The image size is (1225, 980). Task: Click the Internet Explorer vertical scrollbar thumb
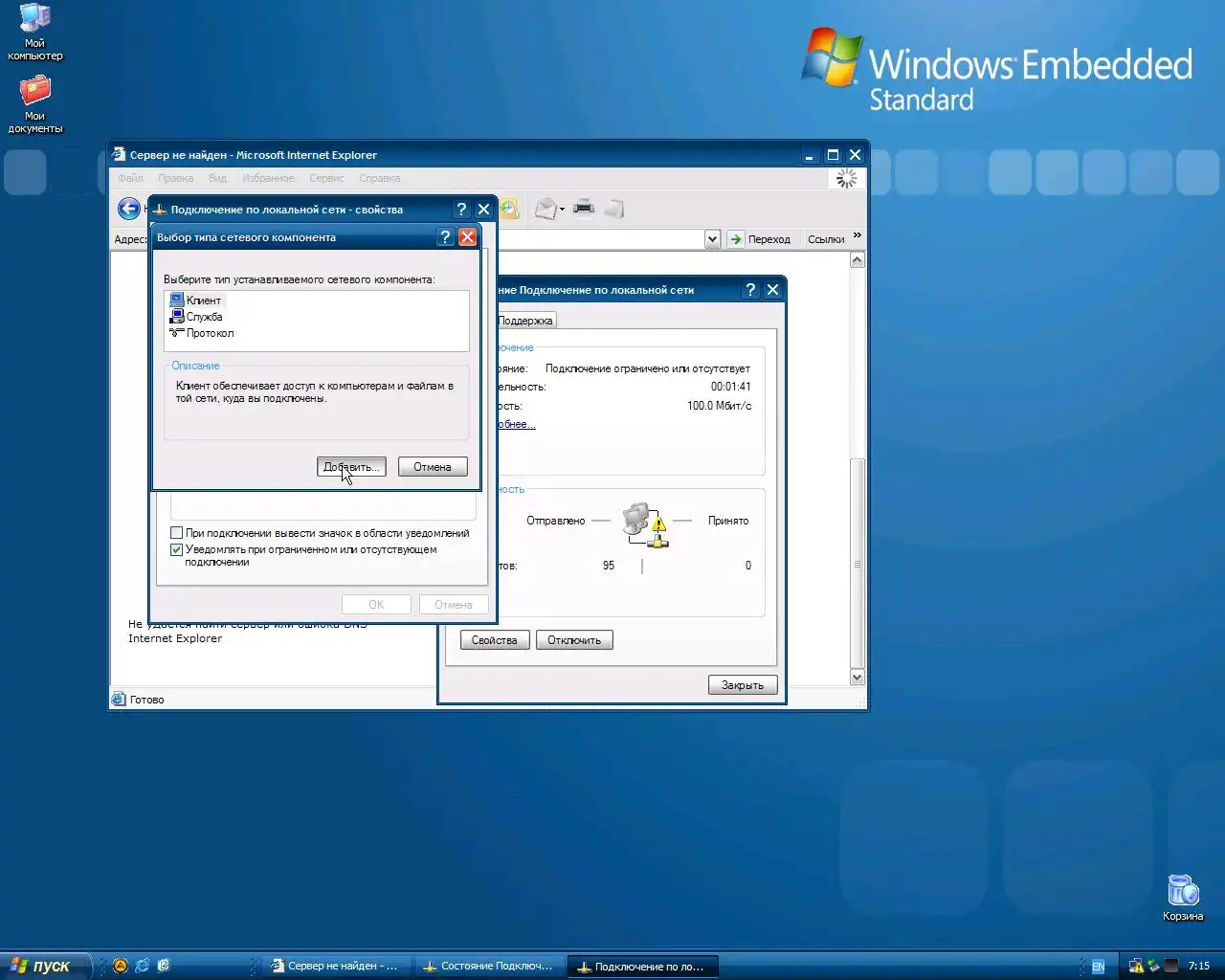click(857, 564)
